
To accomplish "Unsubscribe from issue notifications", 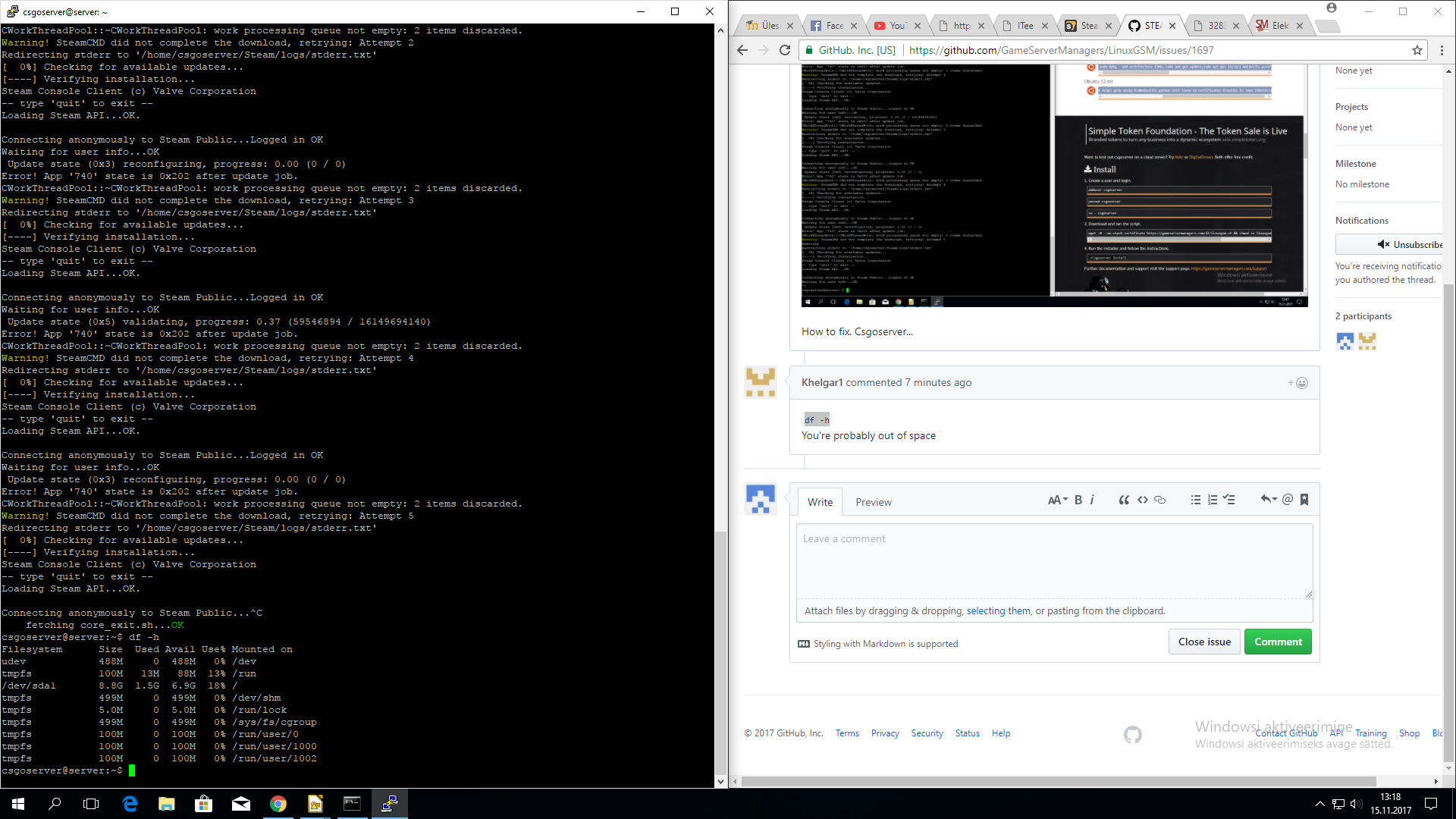I will pyautogui.click(x=1404, y=244).
